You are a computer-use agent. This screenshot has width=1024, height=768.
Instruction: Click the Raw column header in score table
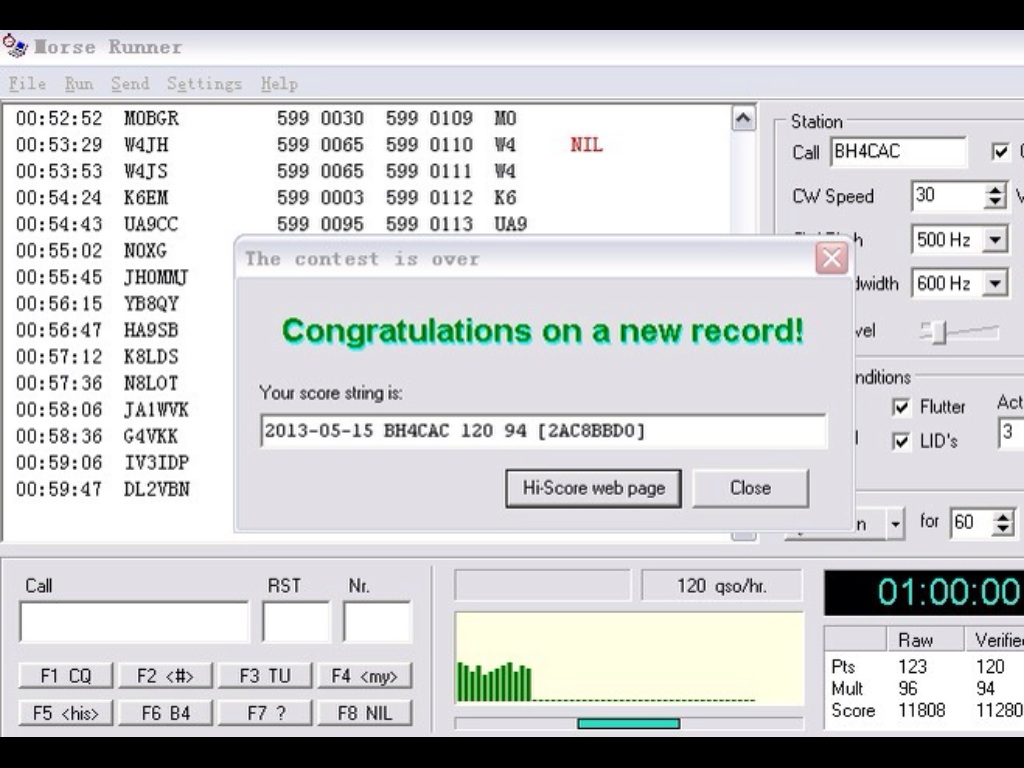click(x=925, y=639)
